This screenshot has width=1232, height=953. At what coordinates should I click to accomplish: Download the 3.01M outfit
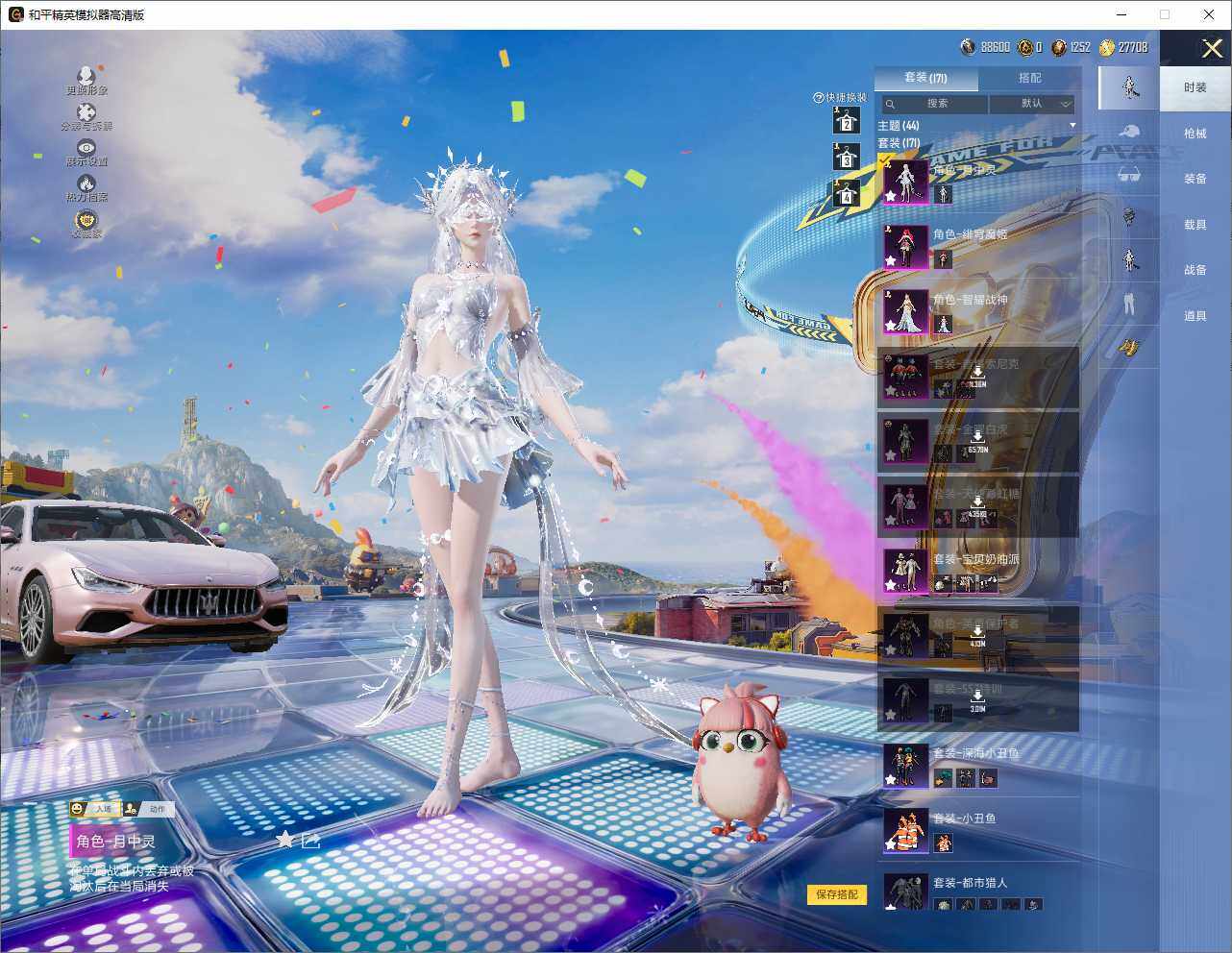pyautogui.click(x=977, y=700)
